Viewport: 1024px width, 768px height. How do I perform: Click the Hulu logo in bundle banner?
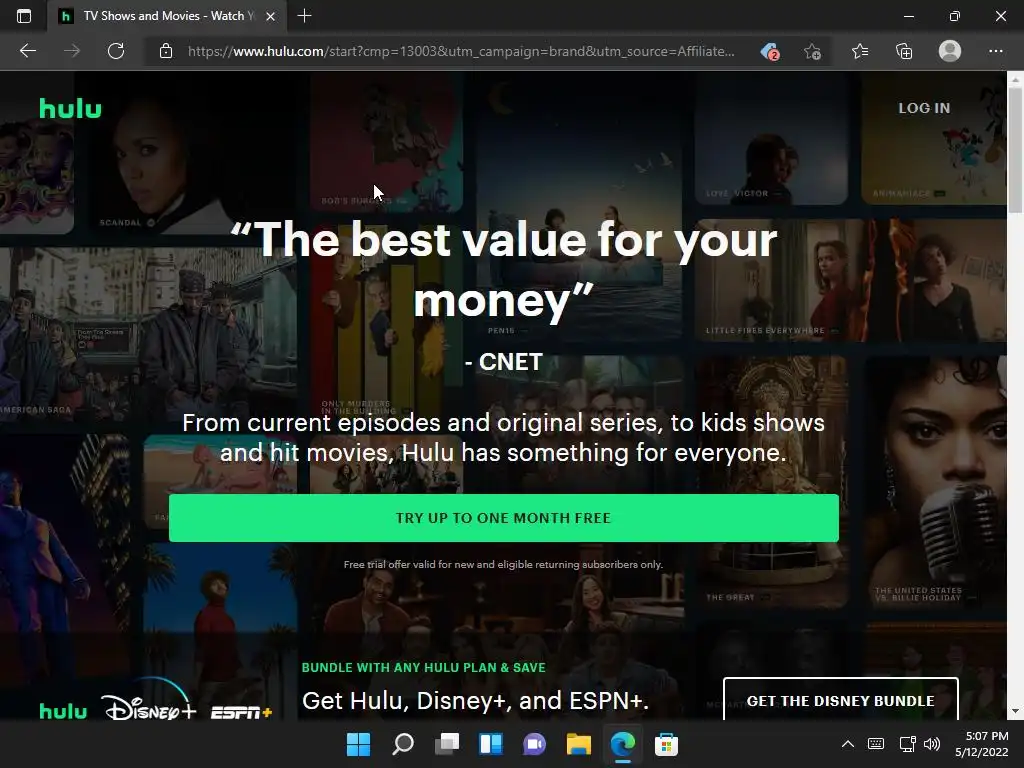(63, 711)
